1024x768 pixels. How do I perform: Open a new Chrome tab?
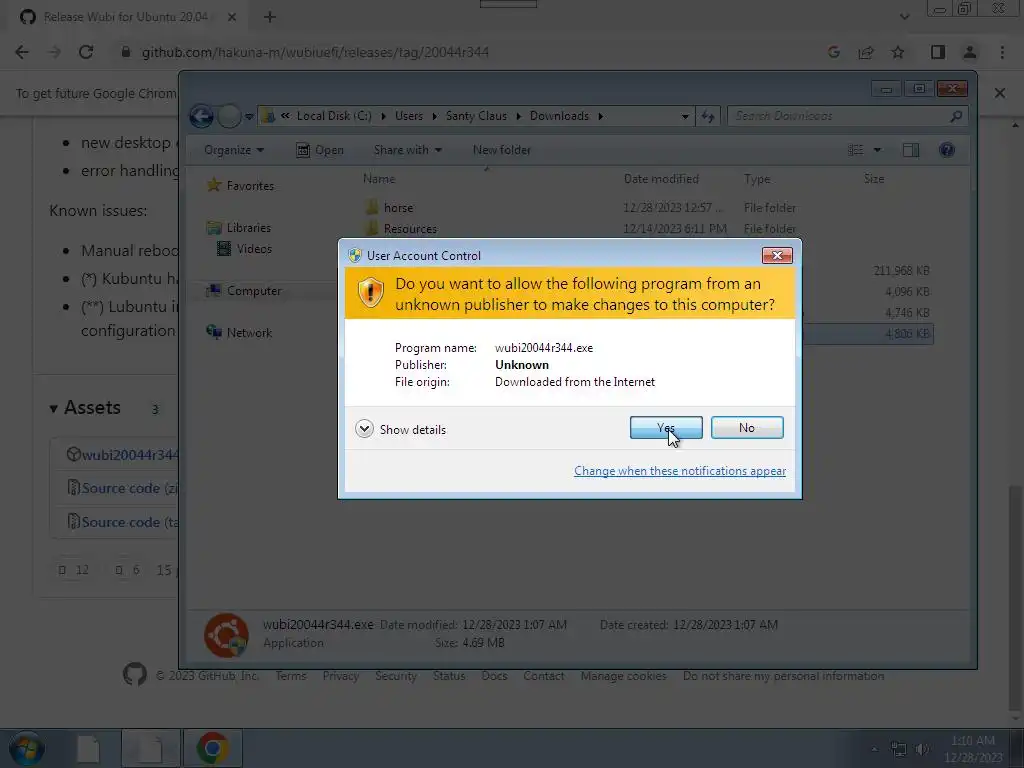click(x=270, y=17)
